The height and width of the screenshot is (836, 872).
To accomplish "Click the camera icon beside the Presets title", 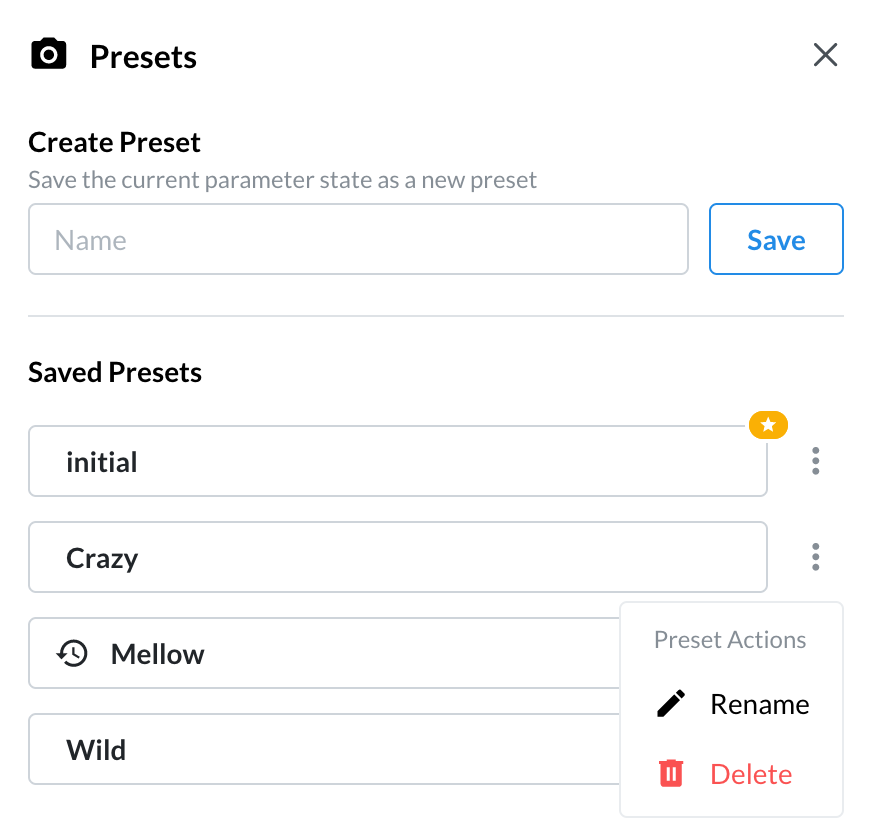I will click(49, 55).
